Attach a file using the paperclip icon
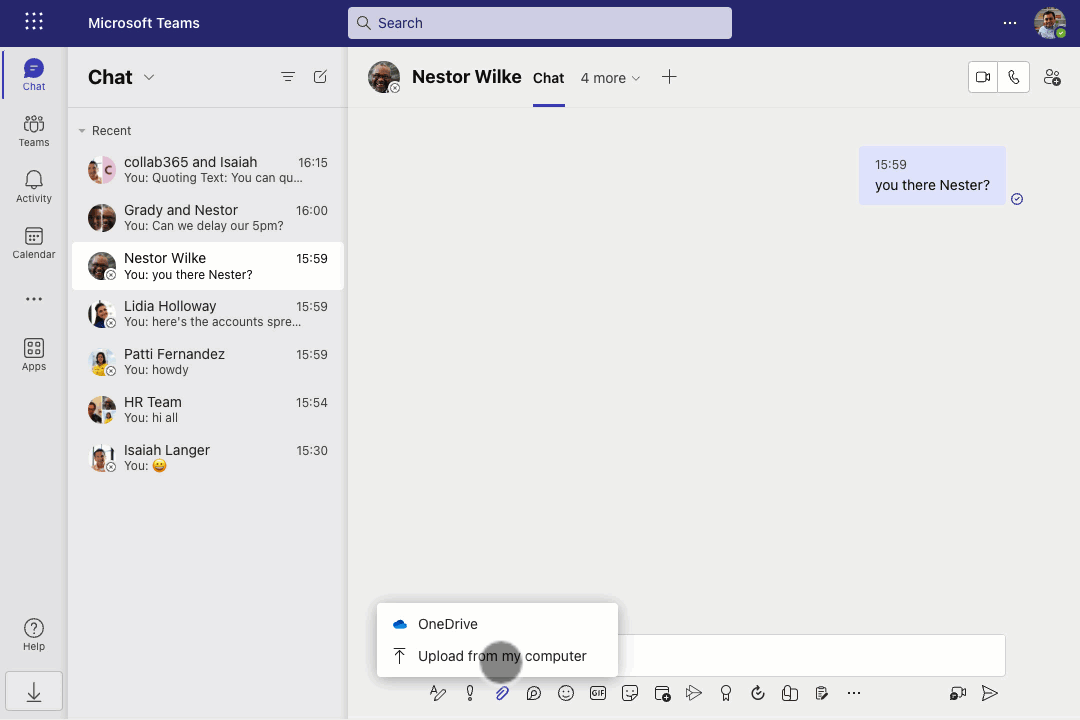This screenshot has height=720, width=1080. pos(502,693)
